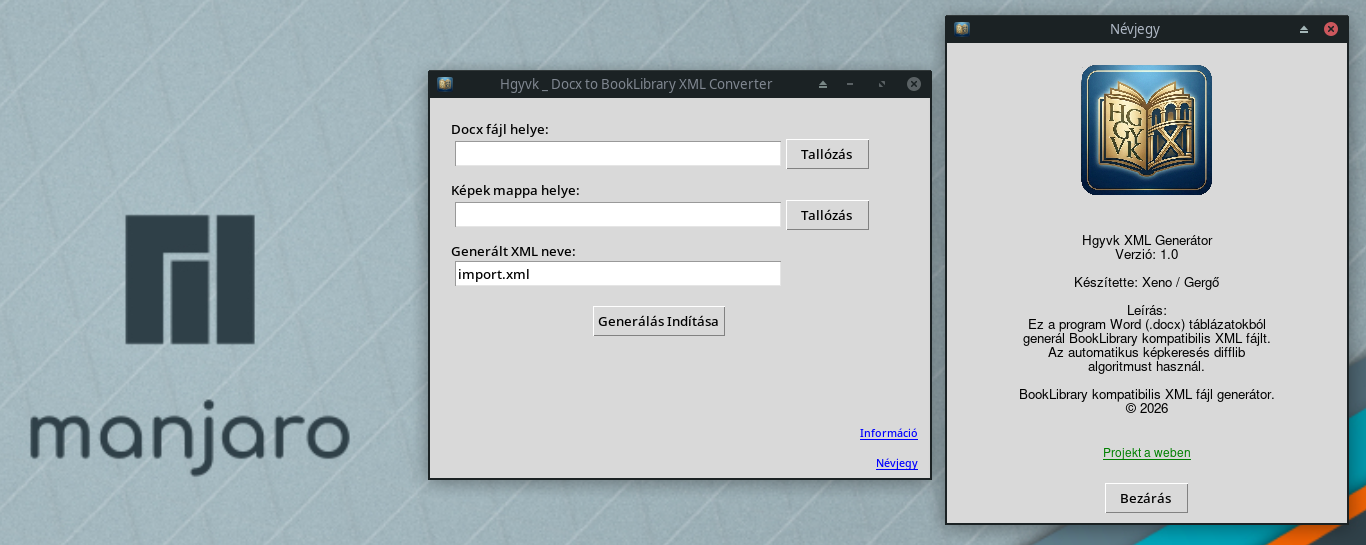This screenshot has height=545, width=1366.
Task: Click the Leírás: heading text
Action: [1147, 311]
